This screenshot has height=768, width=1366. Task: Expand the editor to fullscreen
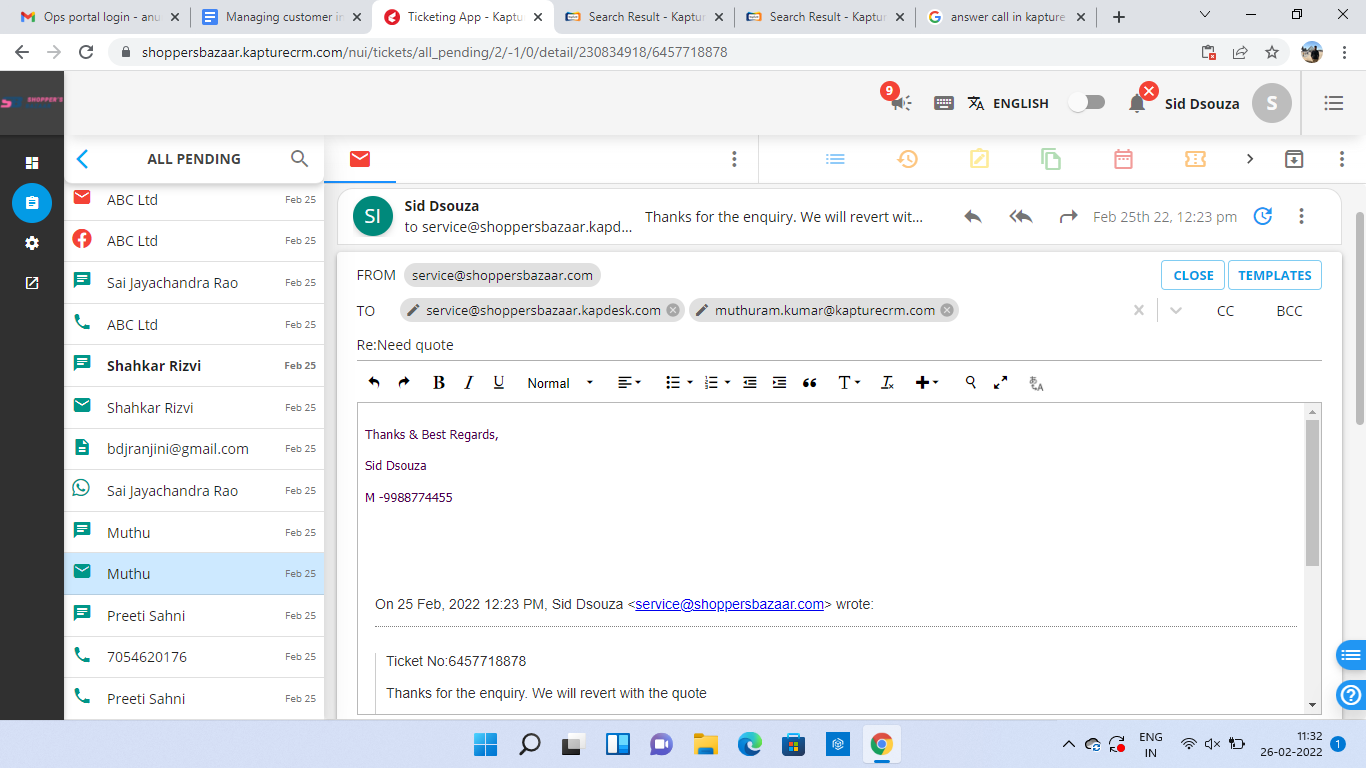(1000, 382)
